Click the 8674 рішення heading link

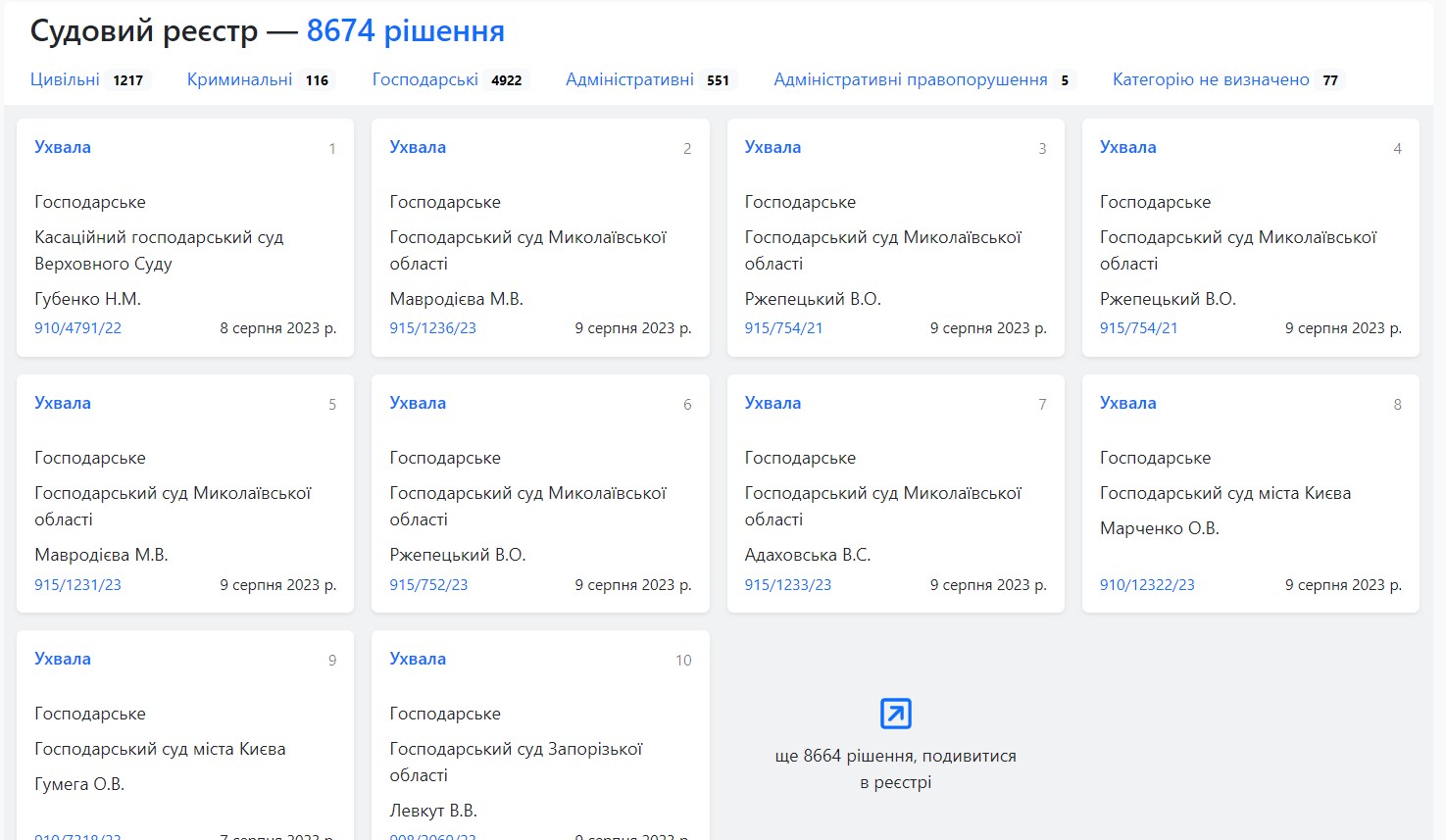[405, 30]
